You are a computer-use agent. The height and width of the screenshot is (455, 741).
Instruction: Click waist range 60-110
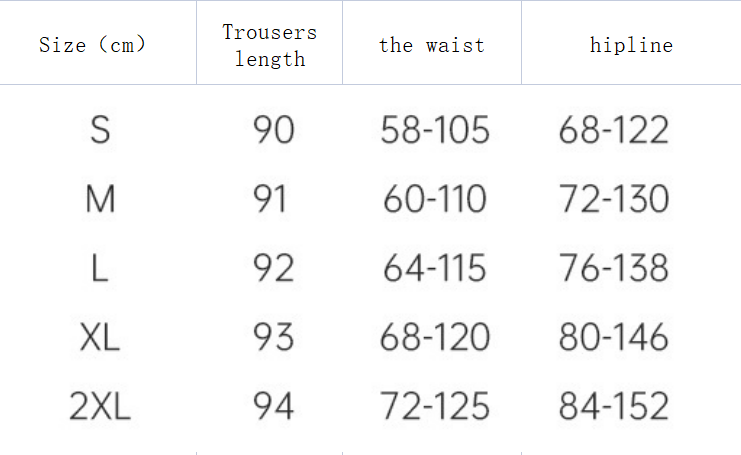[x=435, y=199]
